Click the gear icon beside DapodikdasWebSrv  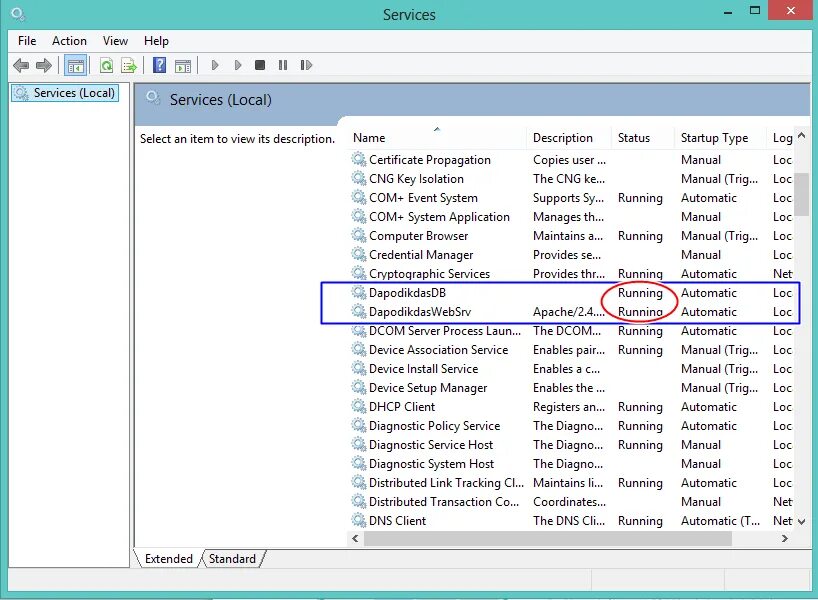(358, 311)
